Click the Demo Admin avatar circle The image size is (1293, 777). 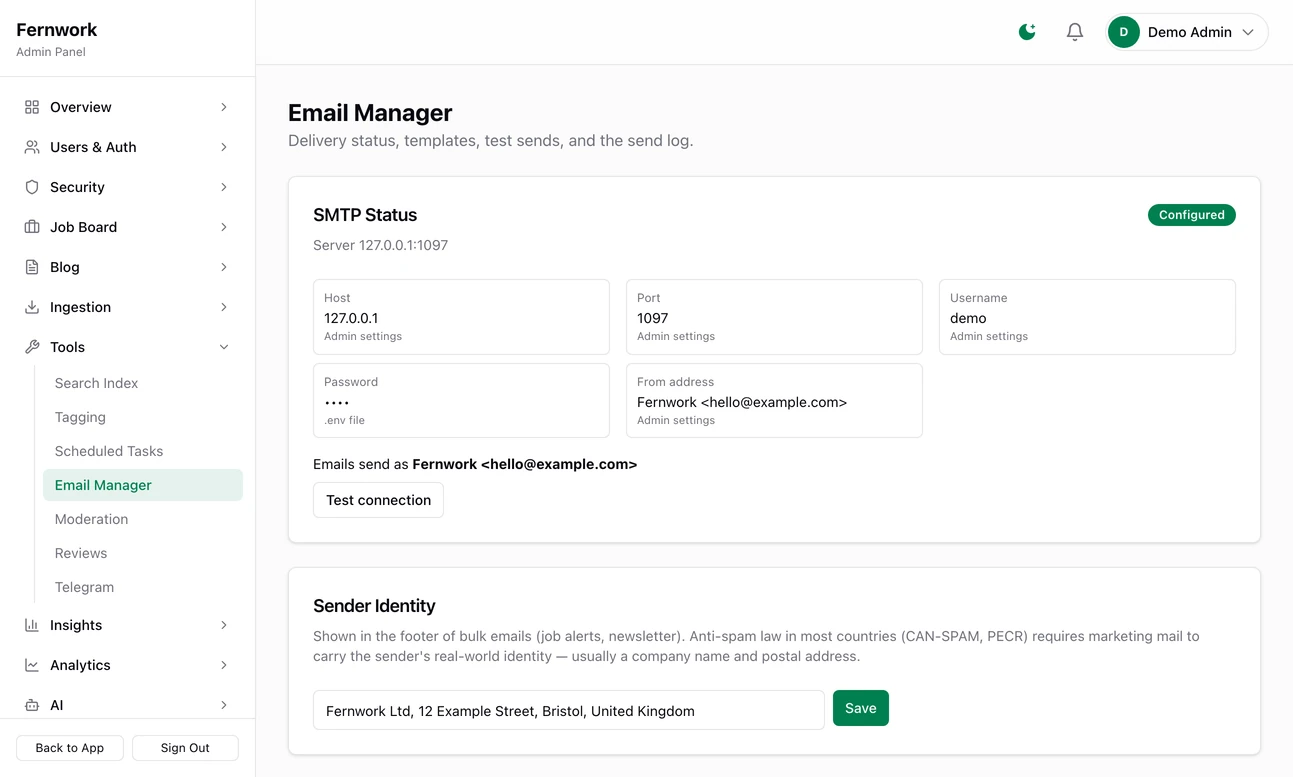coord(1124,32)
